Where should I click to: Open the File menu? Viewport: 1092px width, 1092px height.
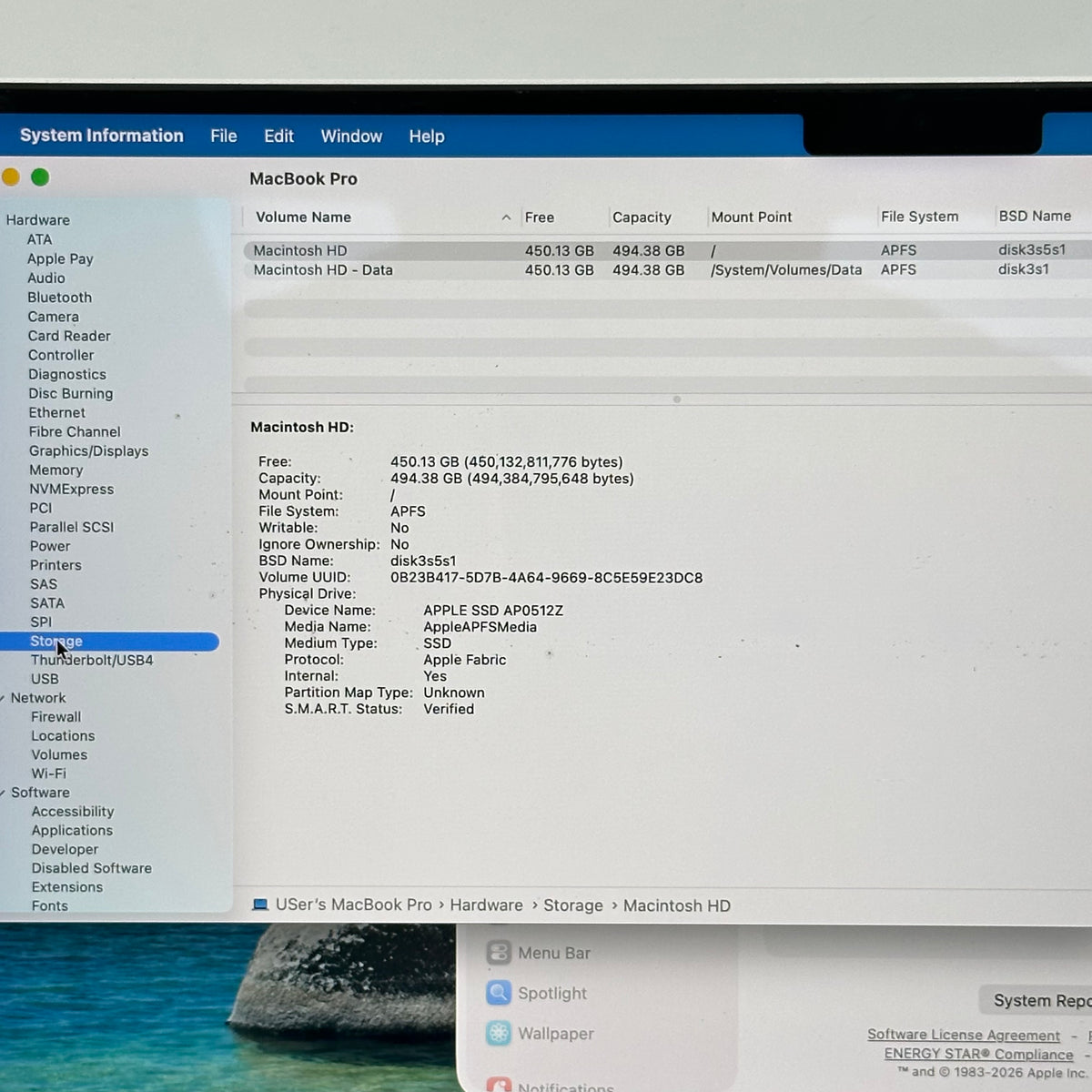coord(223,136)
